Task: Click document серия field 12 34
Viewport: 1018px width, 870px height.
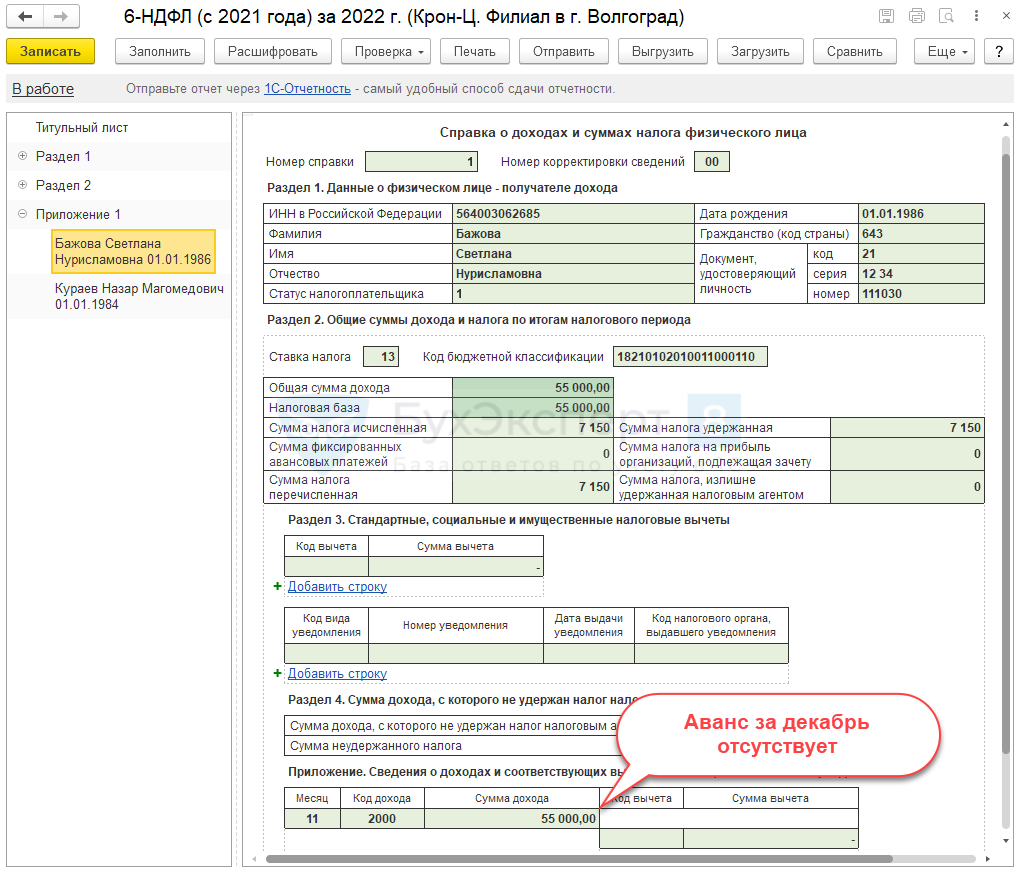Action: [921, 274]
